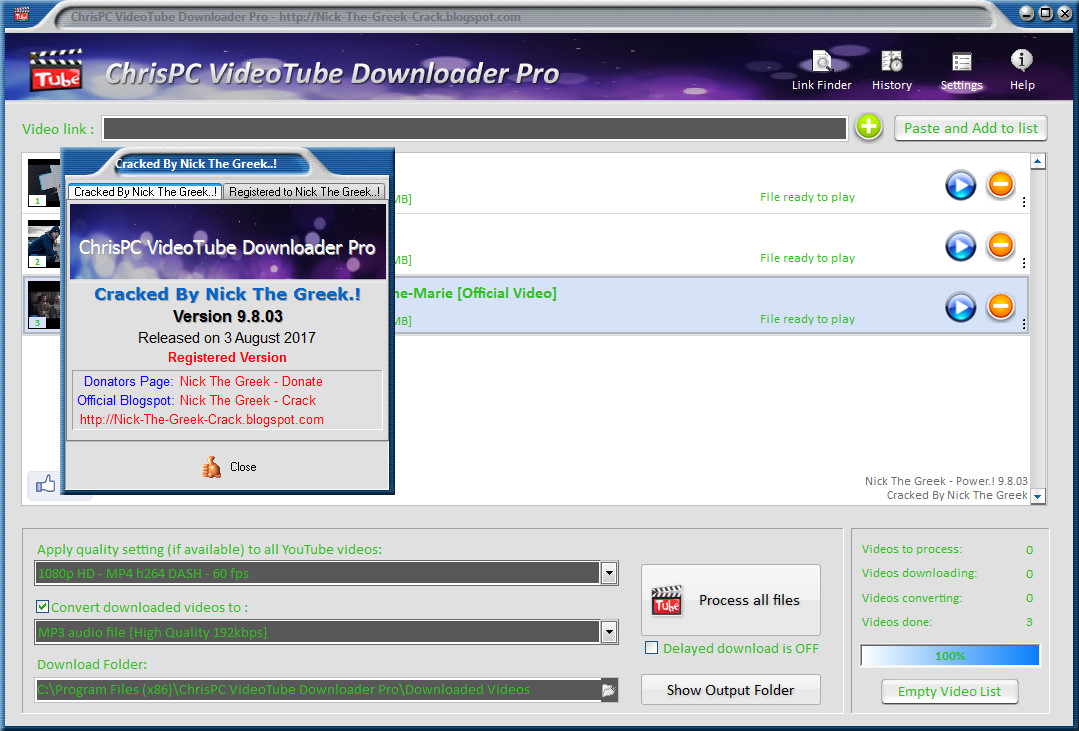Toggle Convert downloaded videos checkbox
Screen dimensions: 1079x731
point(43,606)
